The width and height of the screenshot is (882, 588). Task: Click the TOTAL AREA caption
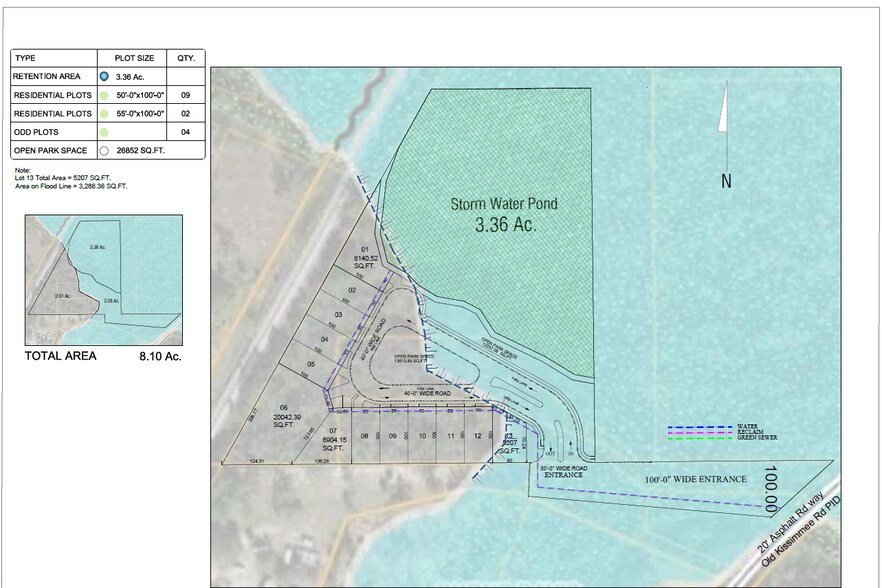click(61, 356)
